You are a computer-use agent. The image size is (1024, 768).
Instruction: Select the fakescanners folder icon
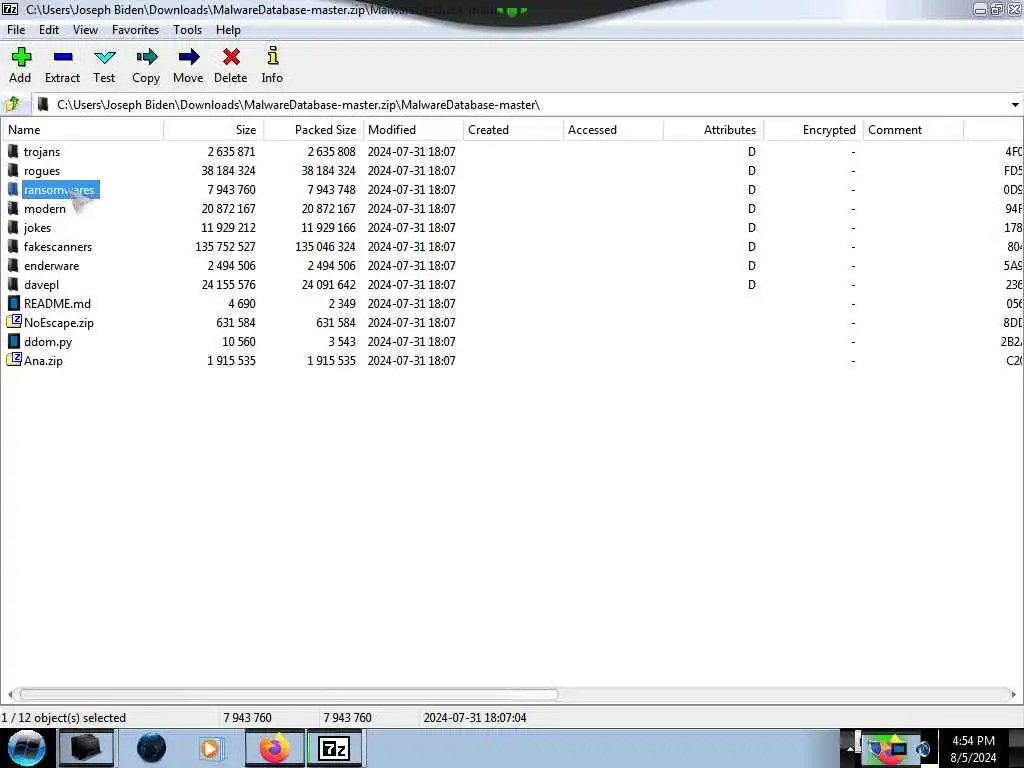tap(13, 246)
